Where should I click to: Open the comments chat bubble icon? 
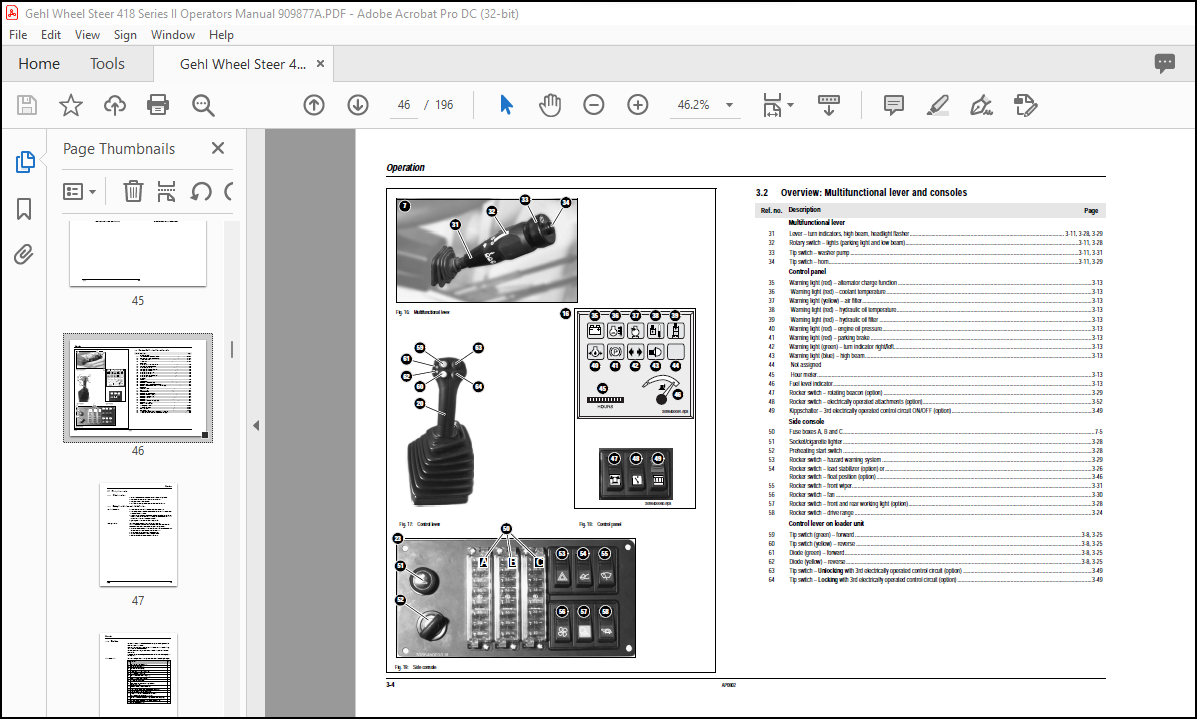click(1164, 63)
